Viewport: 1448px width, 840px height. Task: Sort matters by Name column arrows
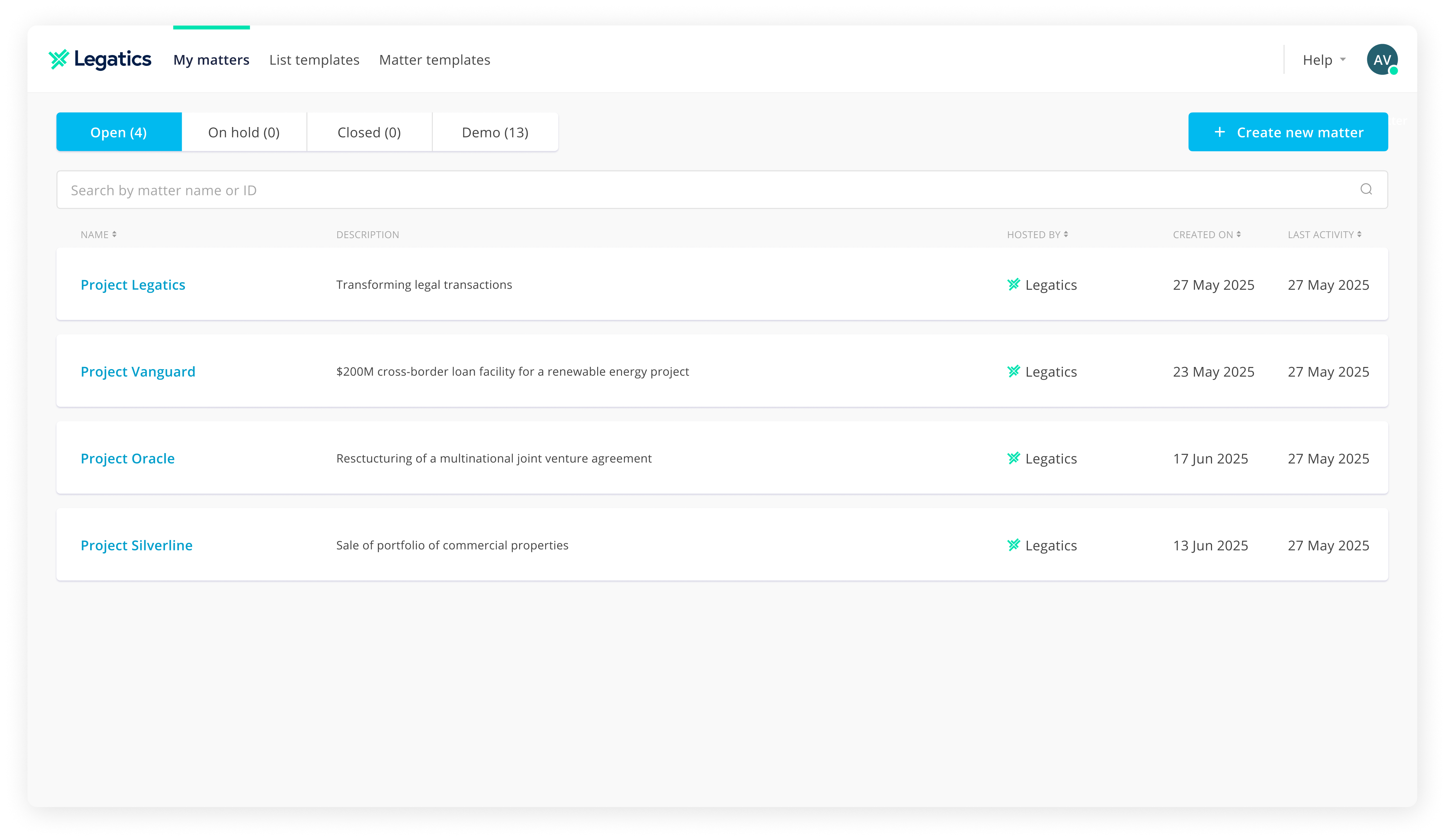pos(114,235)
